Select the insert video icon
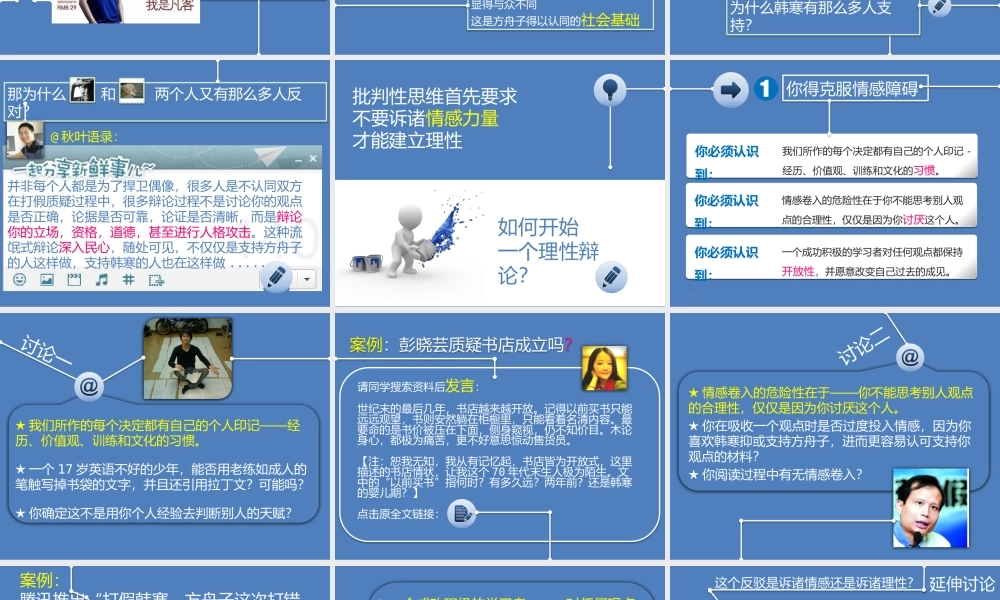 tap(72, 279)
